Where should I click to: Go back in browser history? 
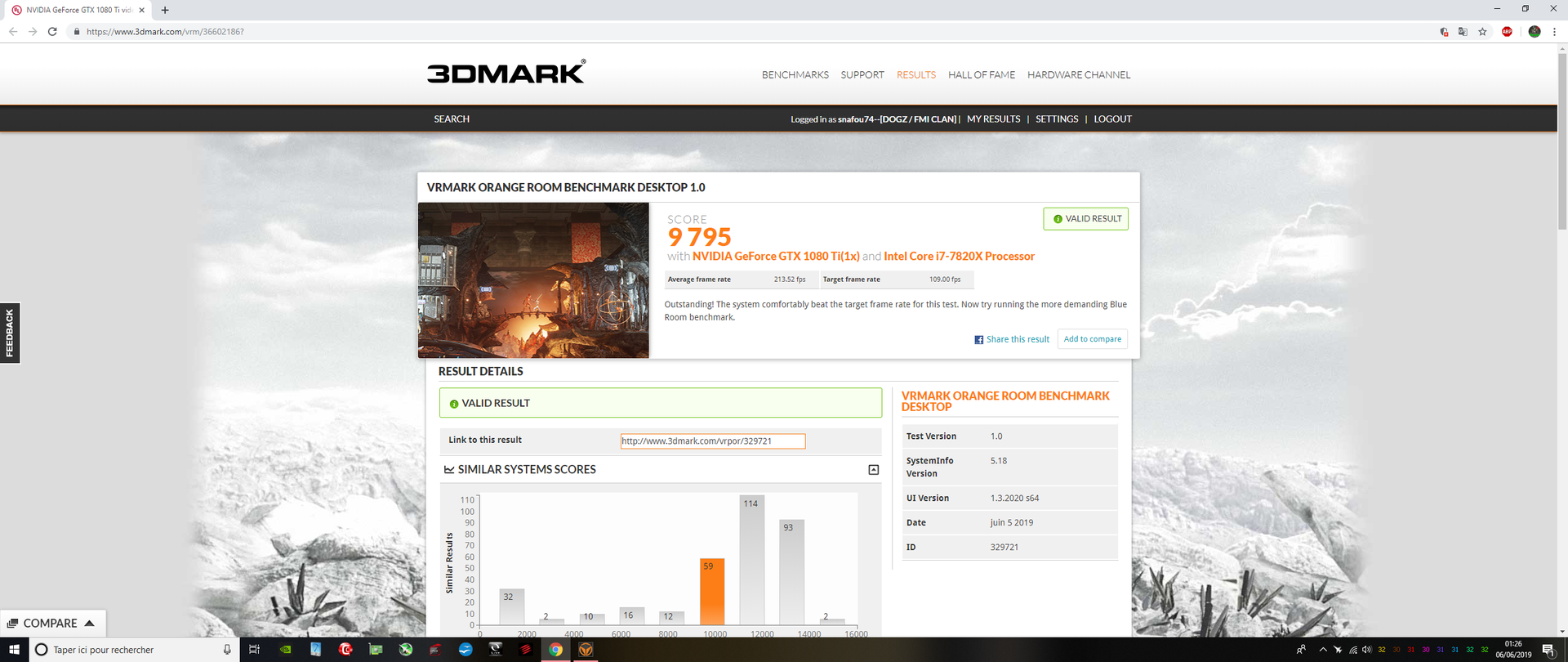point(13,32)
